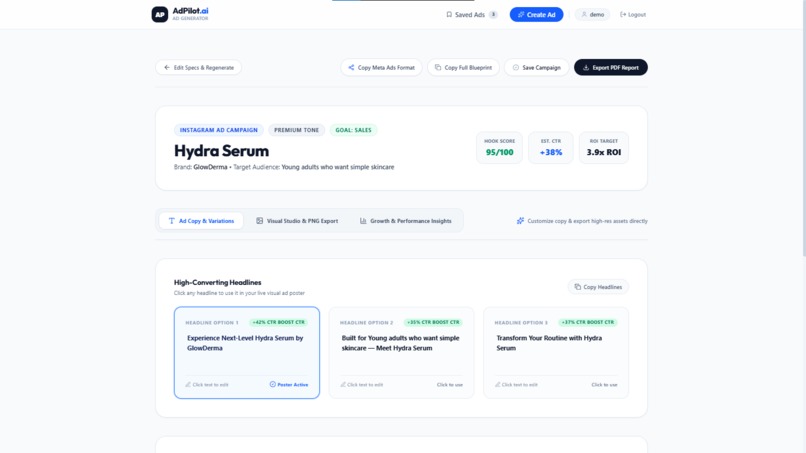Screen dimensions: 806x453
Task: Click Poster Active label in Option 1
Action: [292, 385]
